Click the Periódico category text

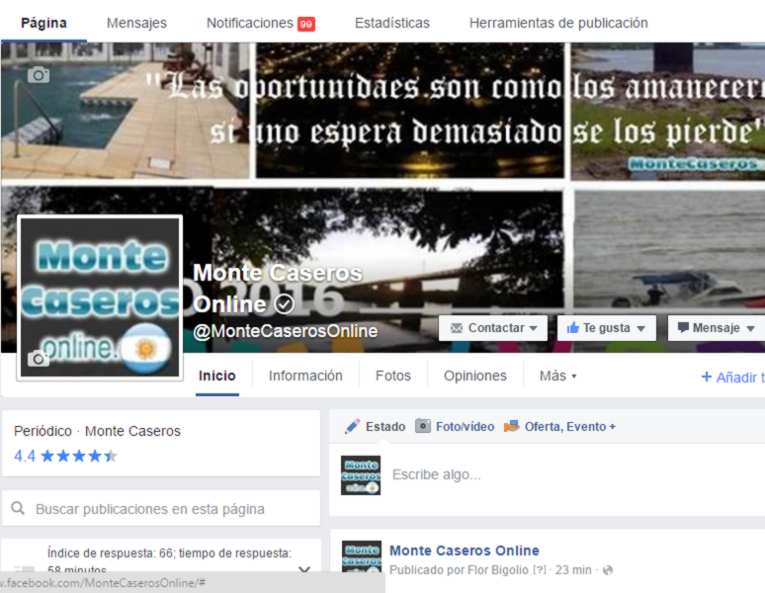click(43, 431)
